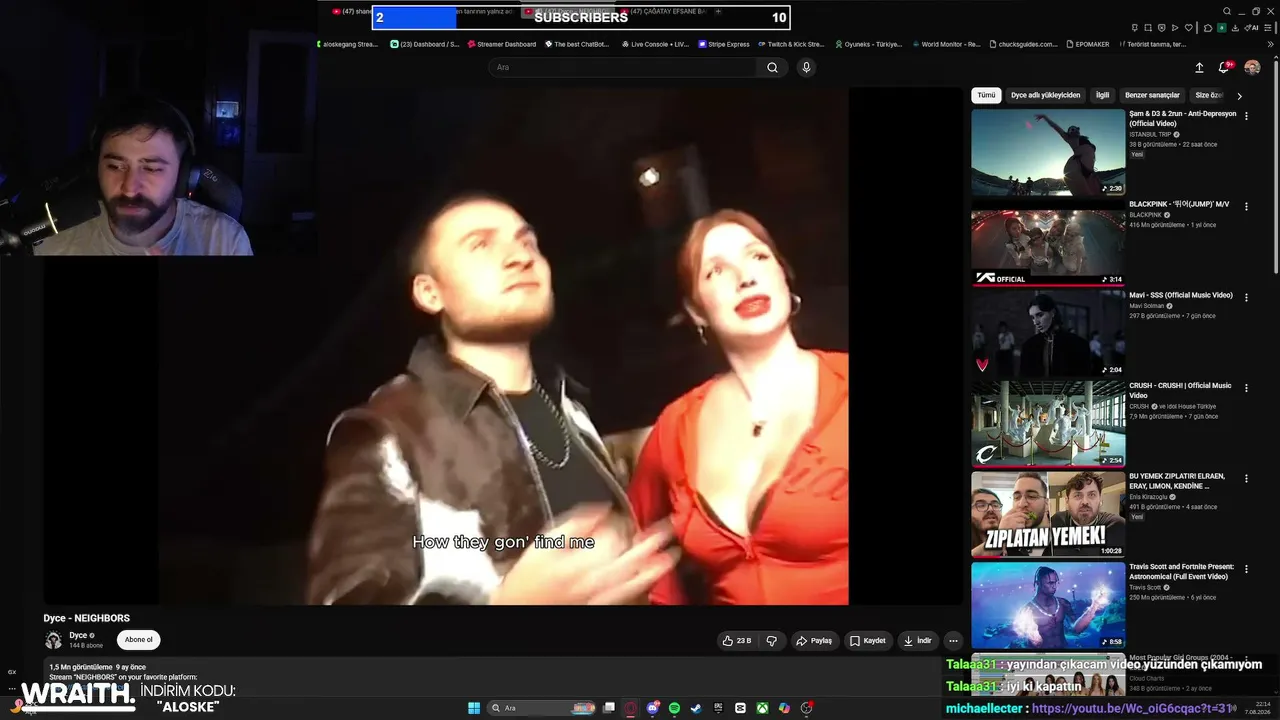
Task: Open the Stripe Express bookmark
Action: [724, 44]
